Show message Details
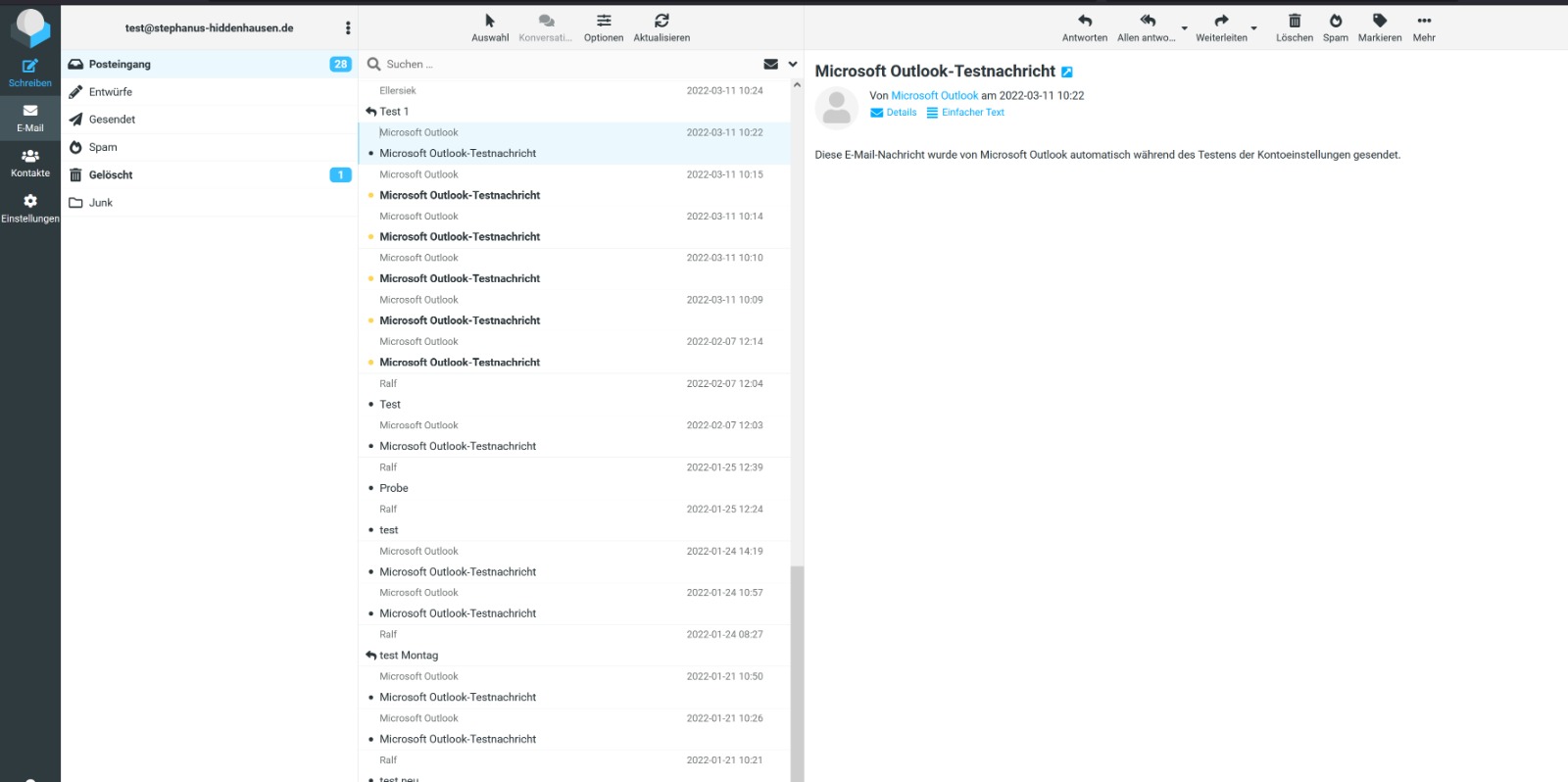Image resolution: width=1568 pixels, height=782 pixels. pyautogui.click(x=894, y=113)
